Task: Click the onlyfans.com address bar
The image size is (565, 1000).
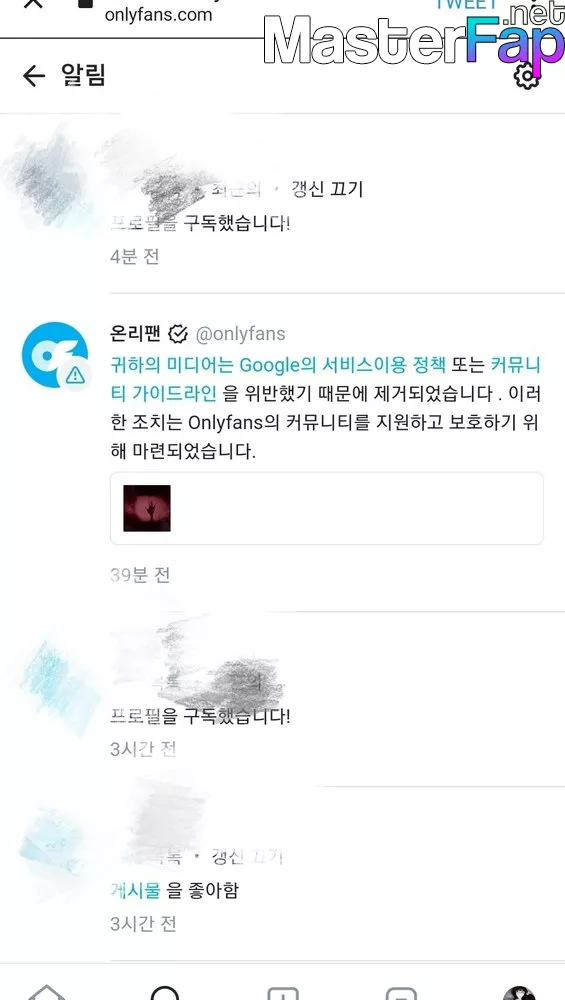Action: (158, 14)
